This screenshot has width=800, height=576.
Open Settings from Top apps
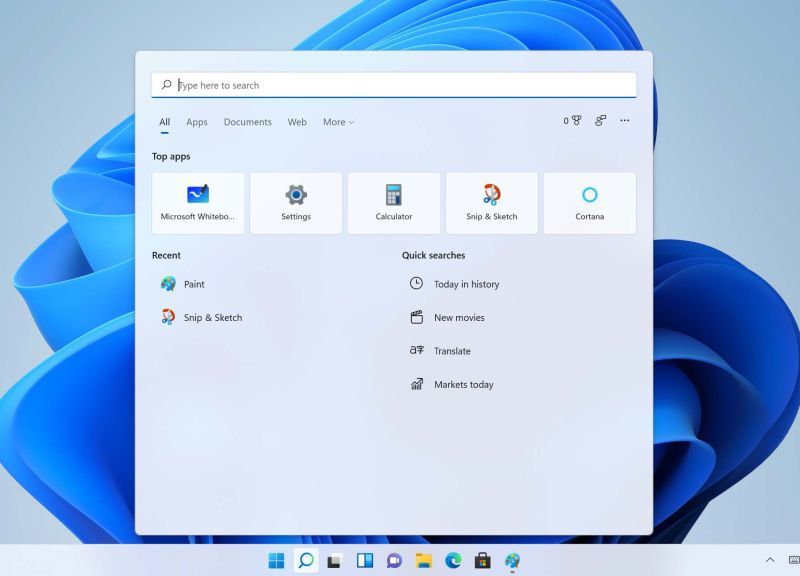pos(296,203)
